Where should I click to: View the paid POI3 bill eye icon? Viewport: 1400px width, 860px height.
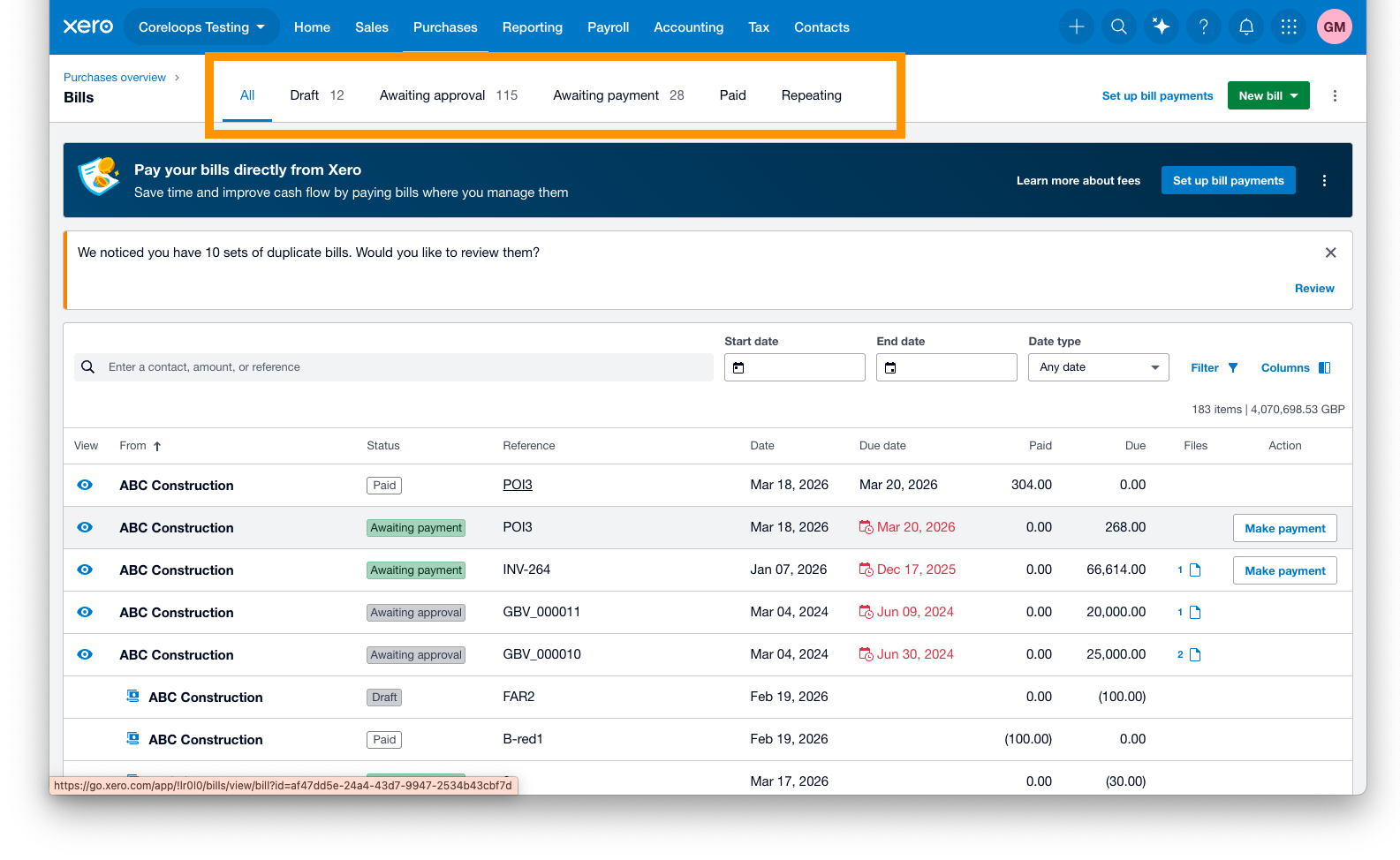click(85, 485)
